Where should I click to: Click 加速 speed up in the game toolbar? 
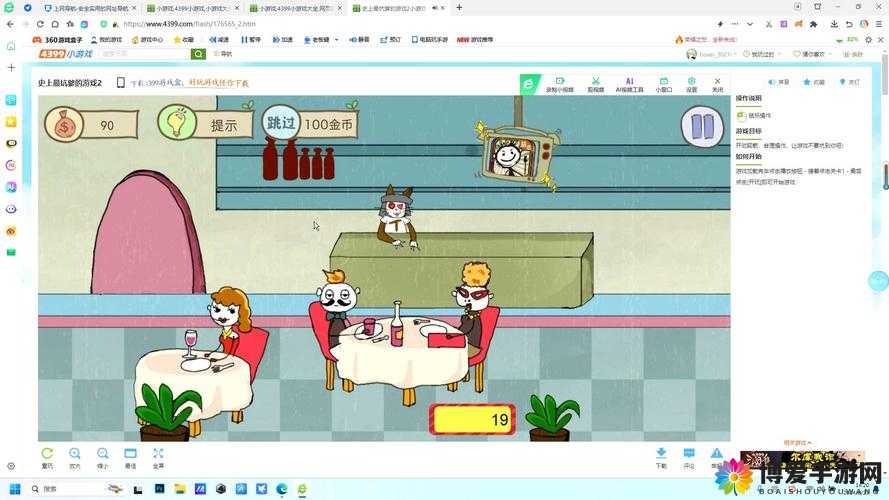pos(283,40)
